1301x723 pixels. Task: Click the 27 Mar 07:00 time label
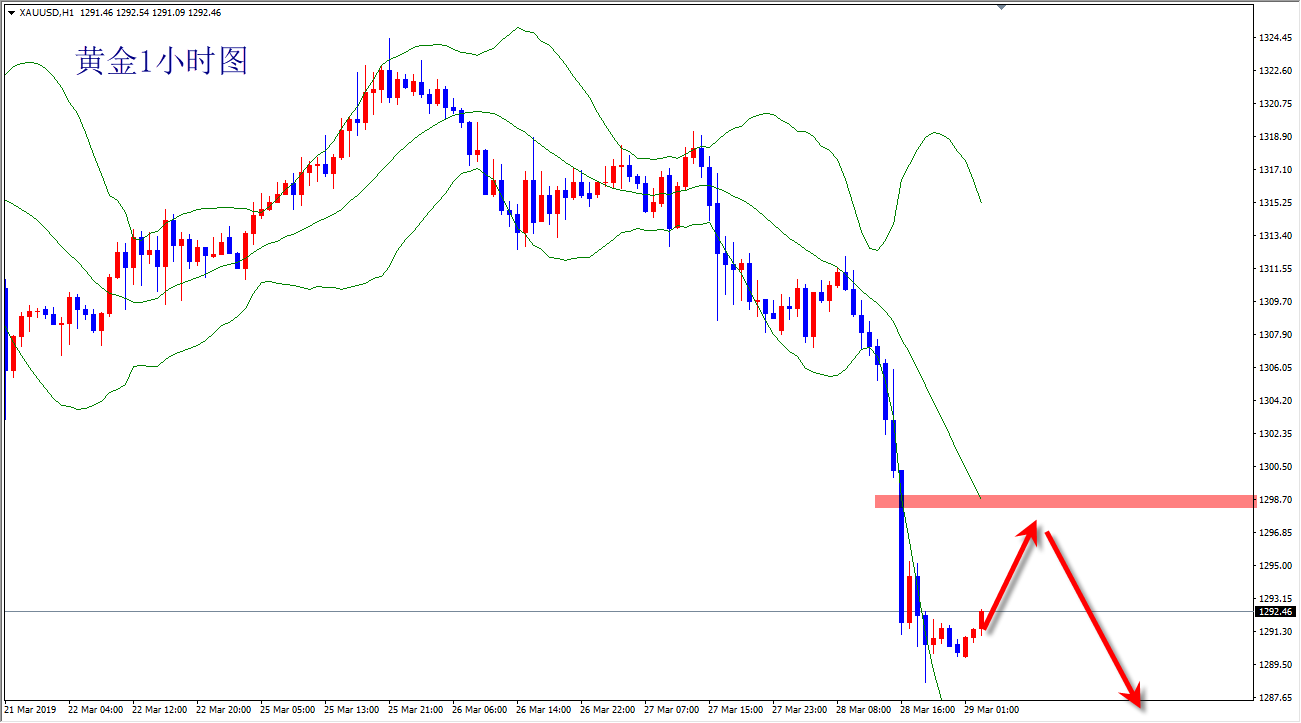671,710
